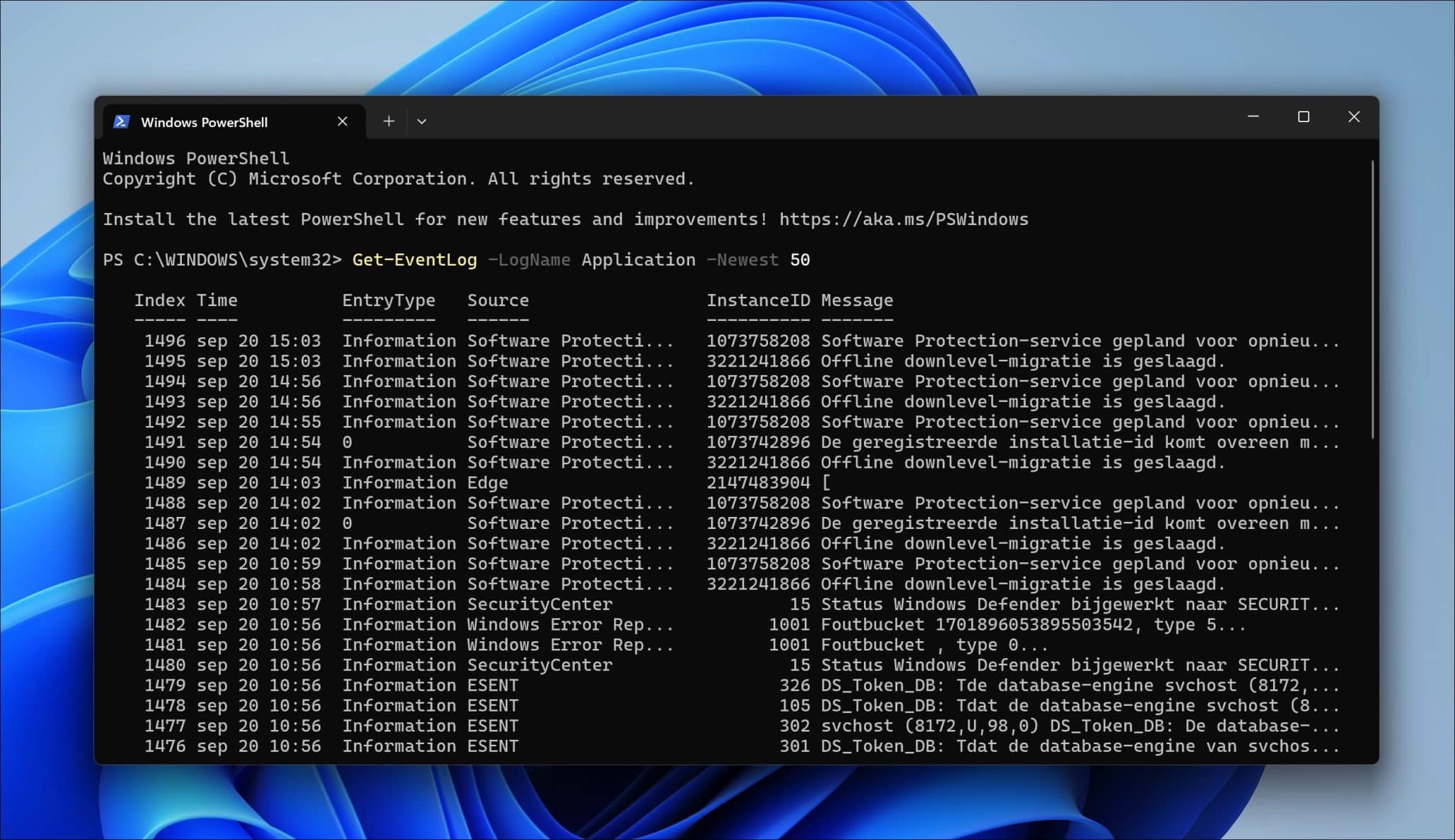
Task: Click the EntryType column header
Action: 389,300
